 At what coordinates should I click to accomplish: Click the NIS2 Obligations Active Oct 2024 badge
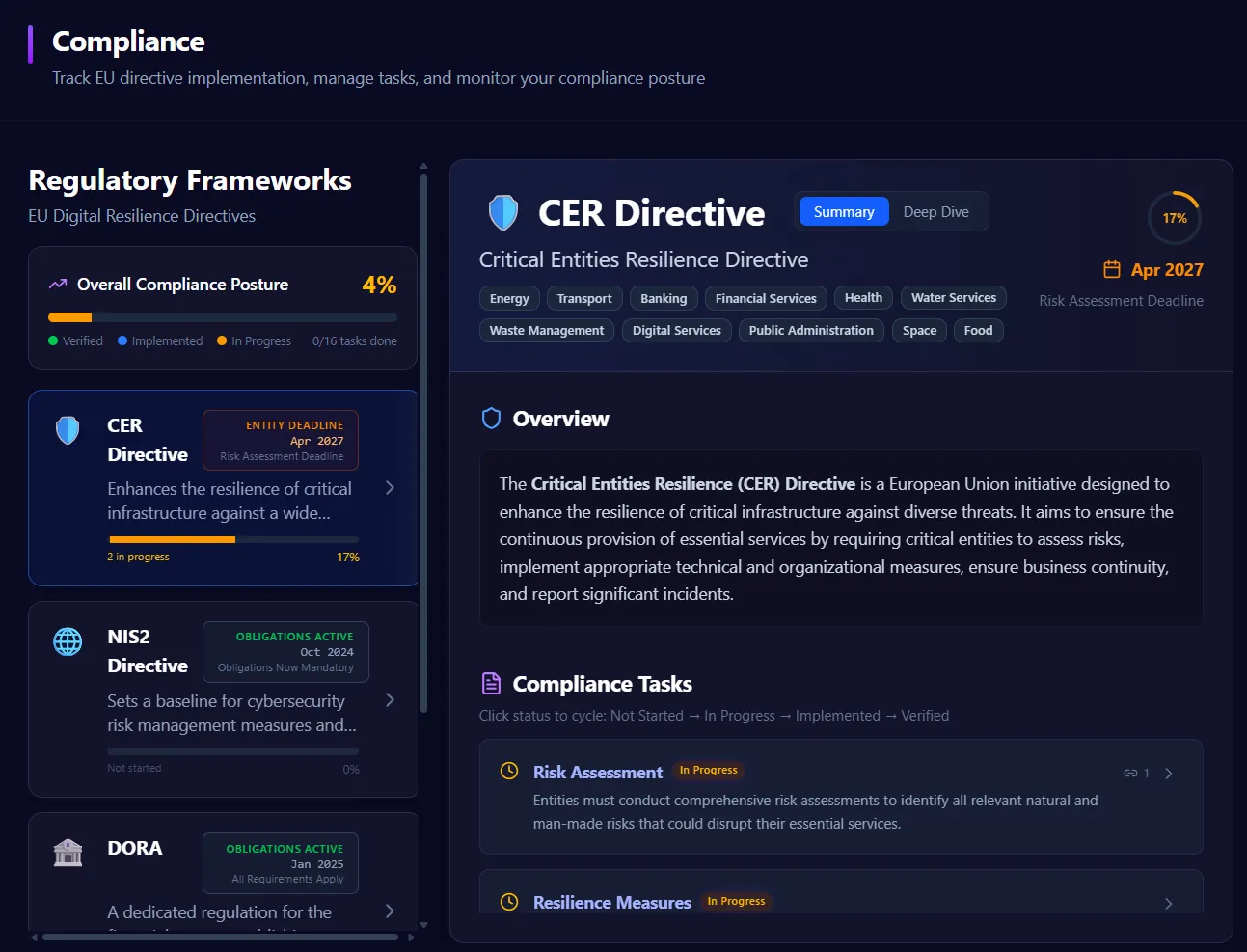tap(285, 651)
